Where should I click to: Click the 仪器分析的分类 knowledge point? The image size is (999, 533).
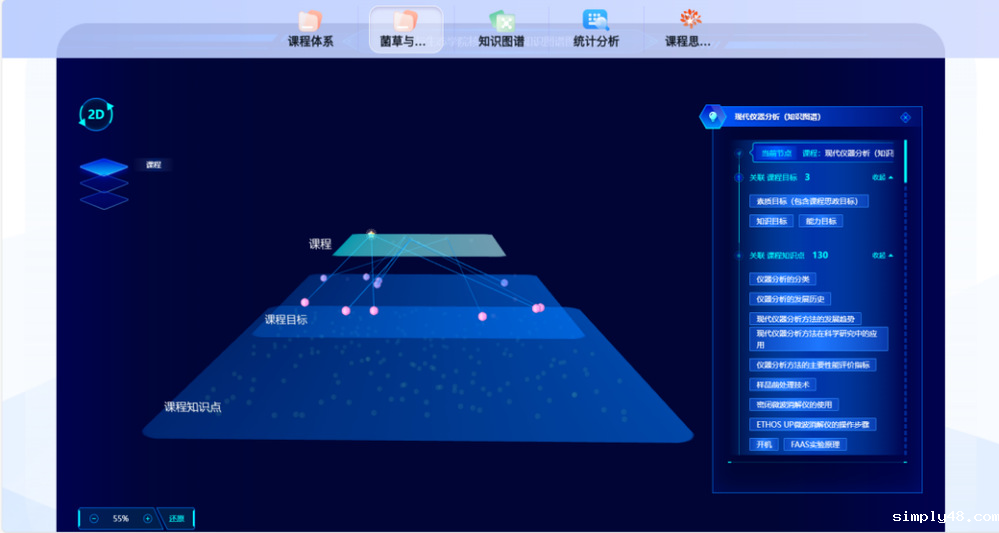pyautogui.click(x=784, y=278)
